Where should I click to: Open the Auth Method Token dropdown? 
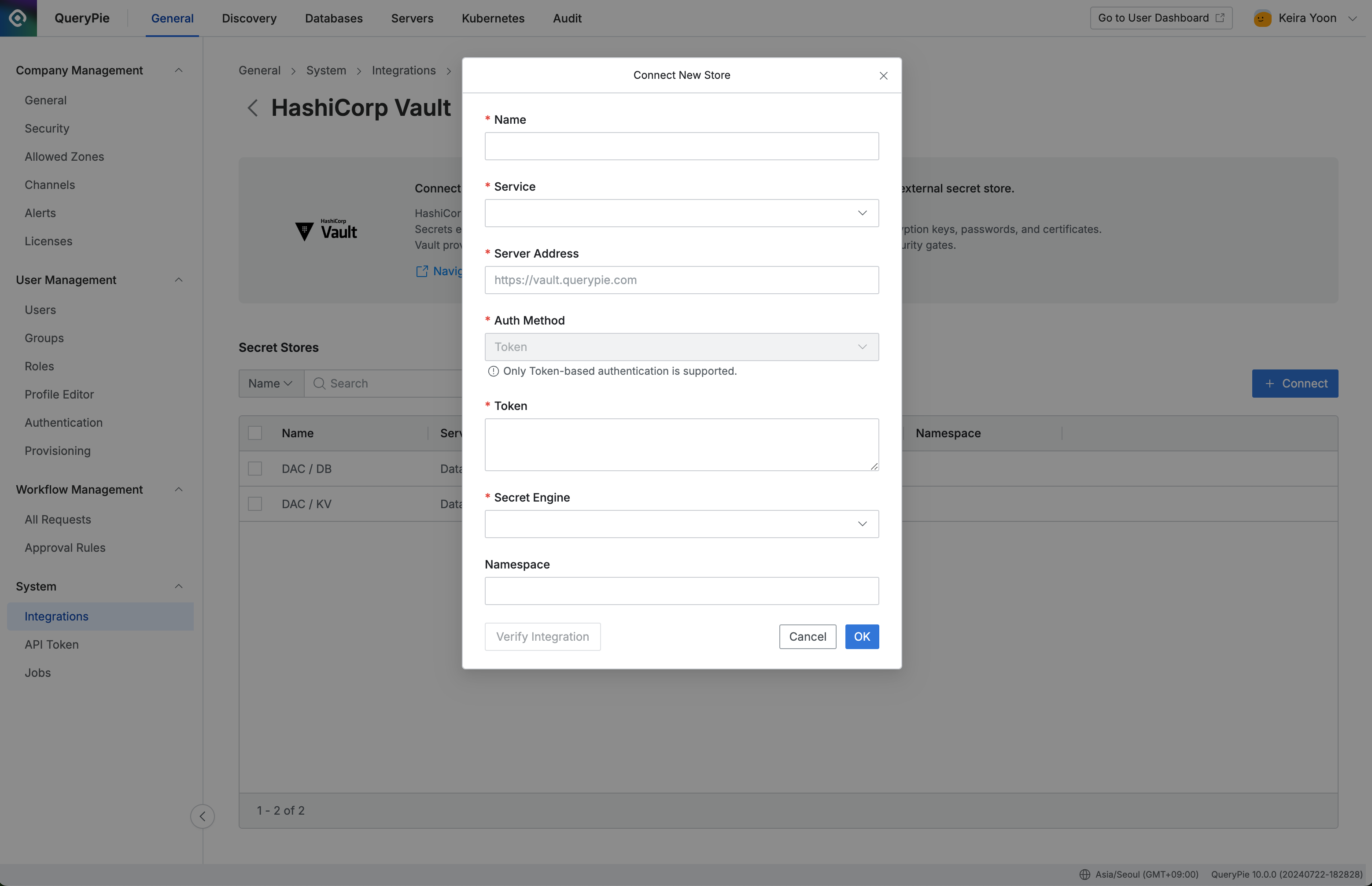tap(682, 347)
